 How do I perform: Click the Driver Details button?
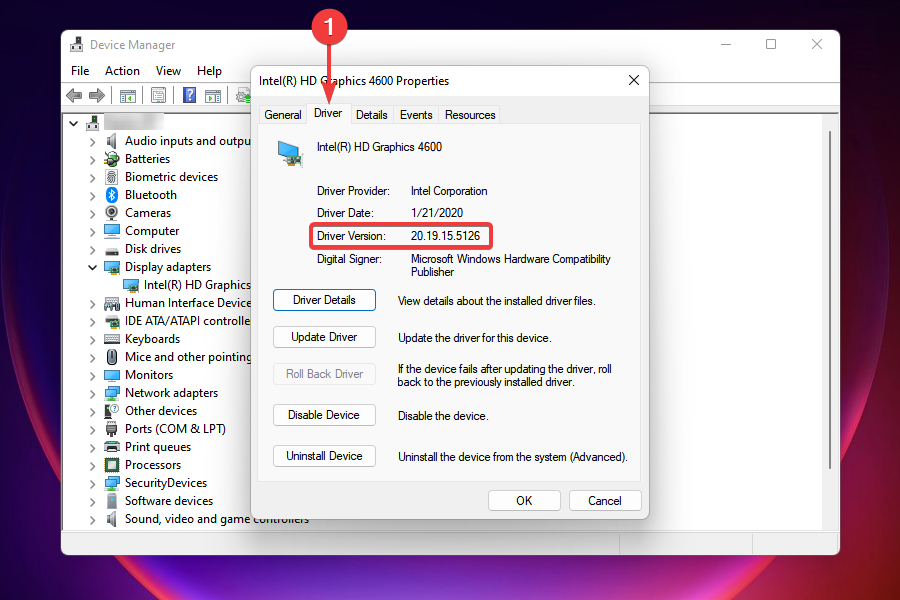pos(324,300)
